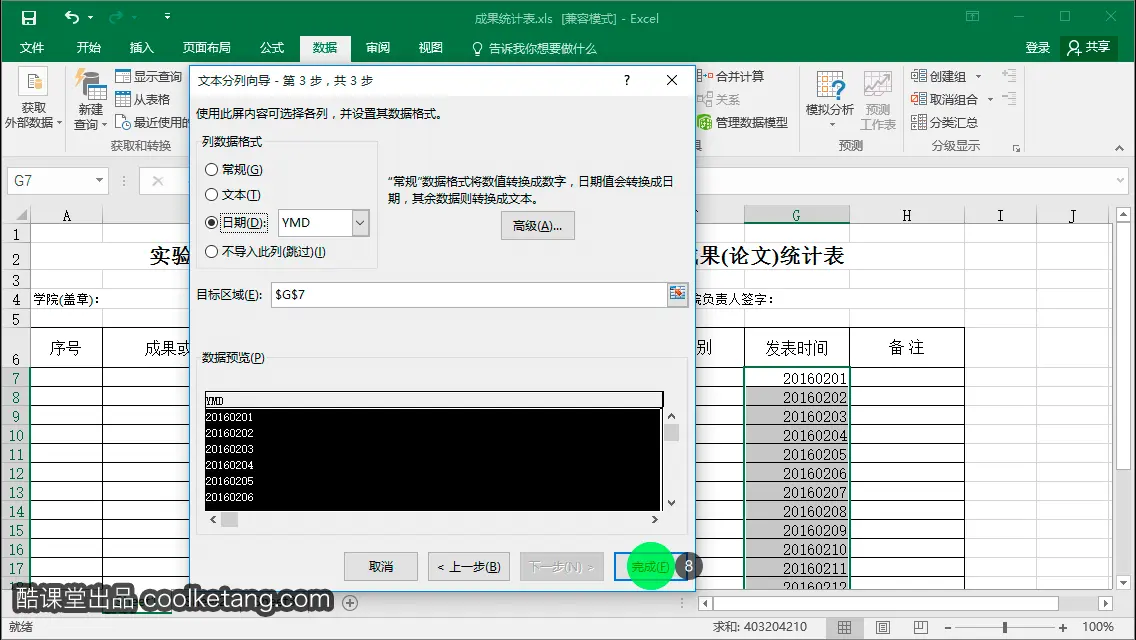Switch to Page Break Preview icon
The image size is (1136, 640).
point(920,628)
